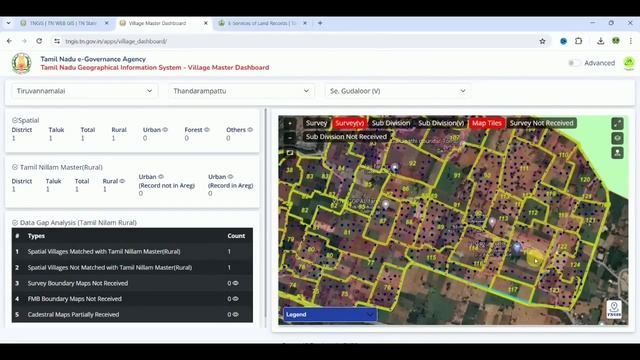Toggle the Sub Division(v) layer
This screenshot has height=360, width=640.
[441, 123]
